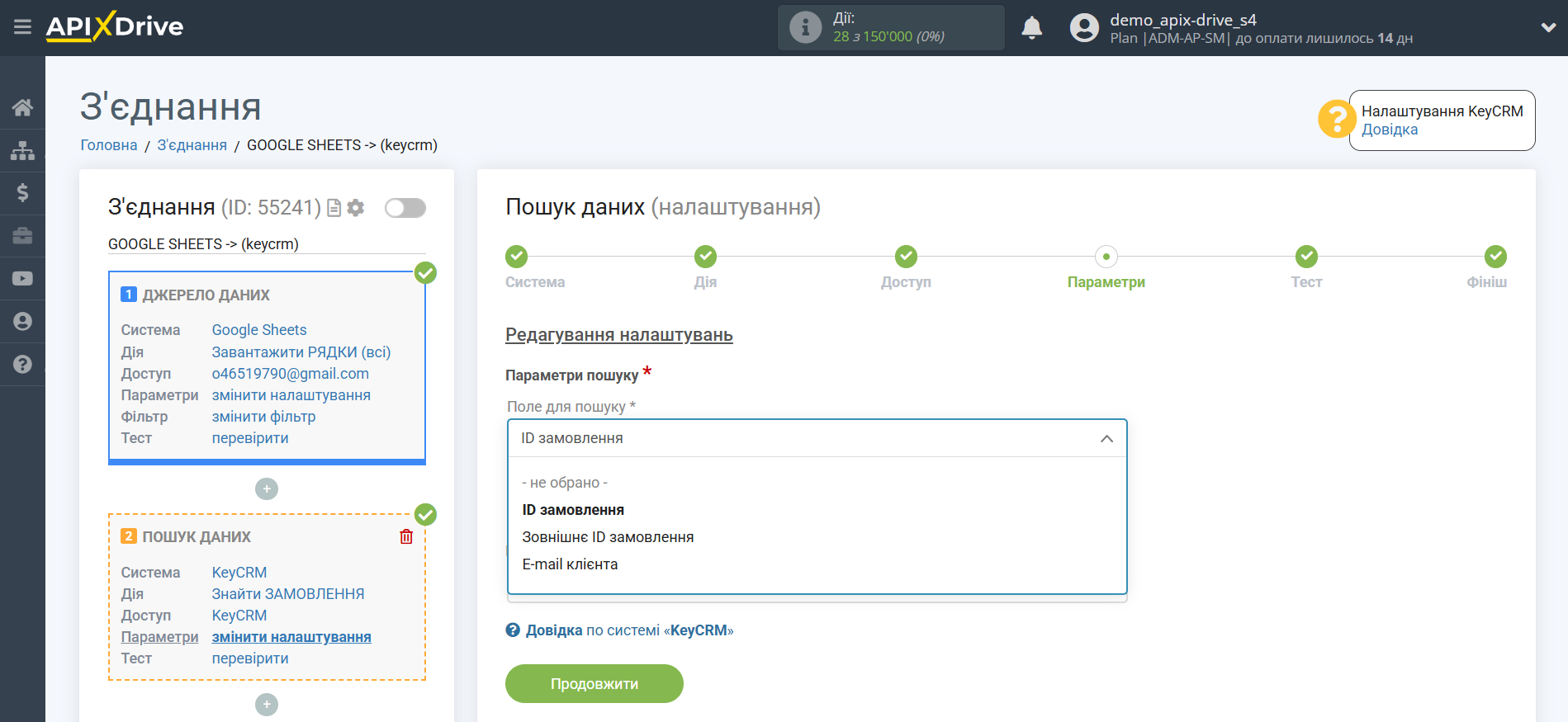Image resolution: width=1568 pixels, height=722 pixels.
Task: Click the Параметри step label
Action: point(1106,282)
